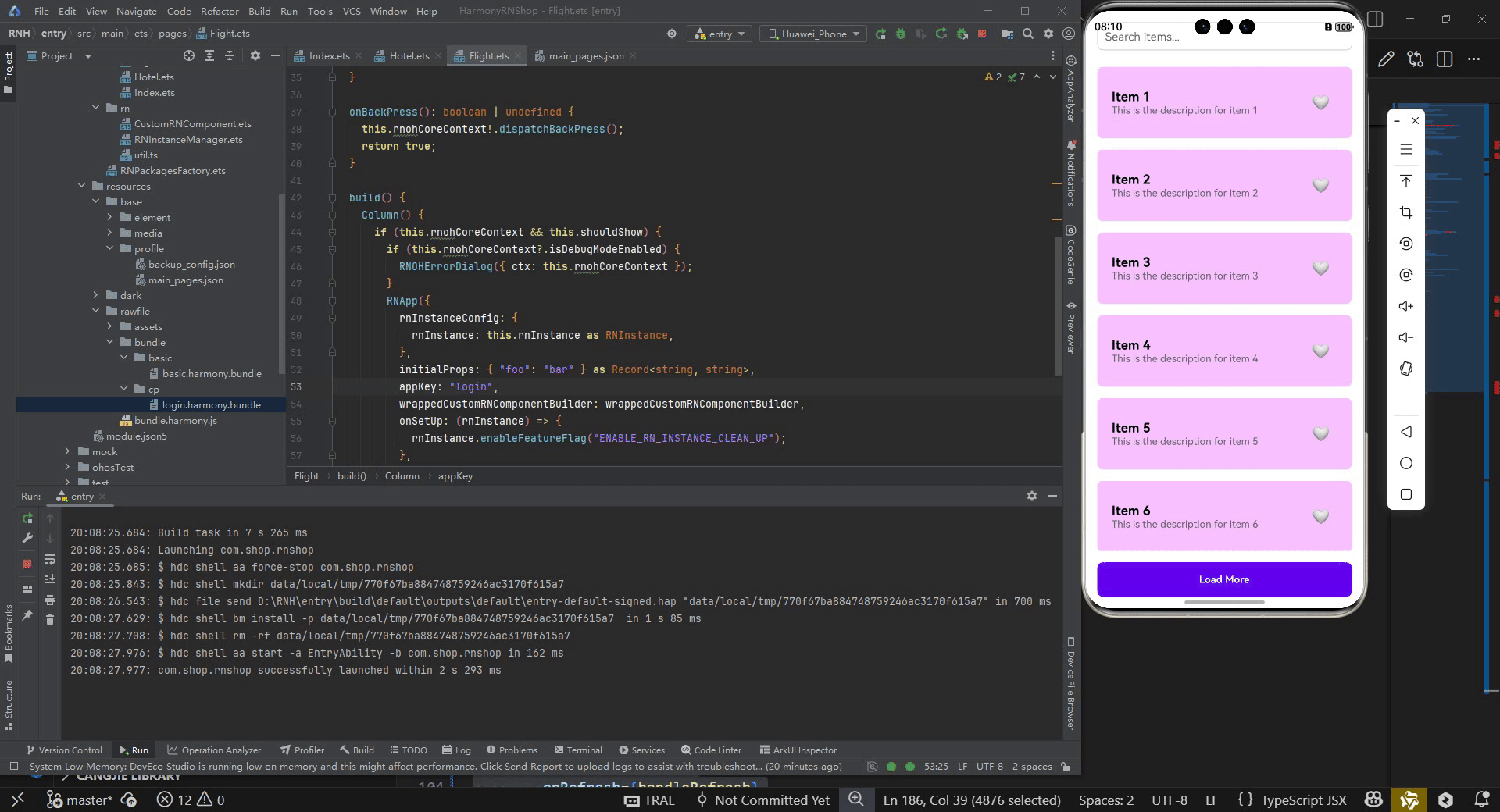Select login.harmony.bundle in project tree
The image size is (1500, 812).
pos(211,404)
